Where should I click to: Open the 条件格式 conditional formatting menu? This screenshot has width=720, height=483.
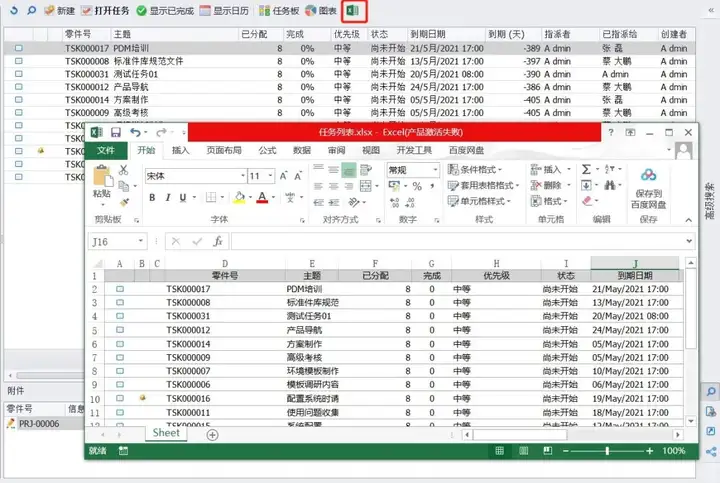pos(475,170)
